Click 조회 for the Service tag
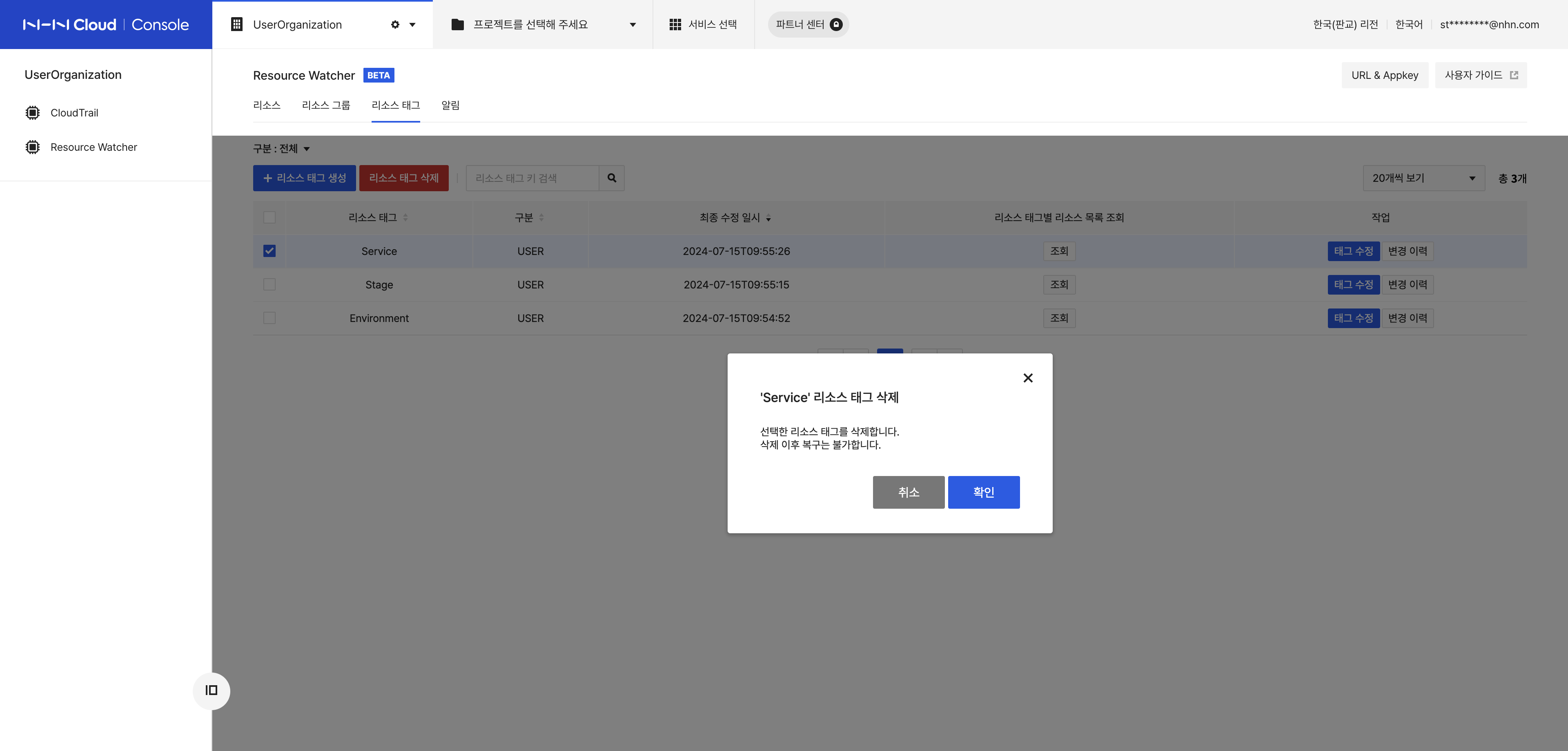Image resolution: width=1568 pixels, height=751 pixels. (x=1059, y=251)
